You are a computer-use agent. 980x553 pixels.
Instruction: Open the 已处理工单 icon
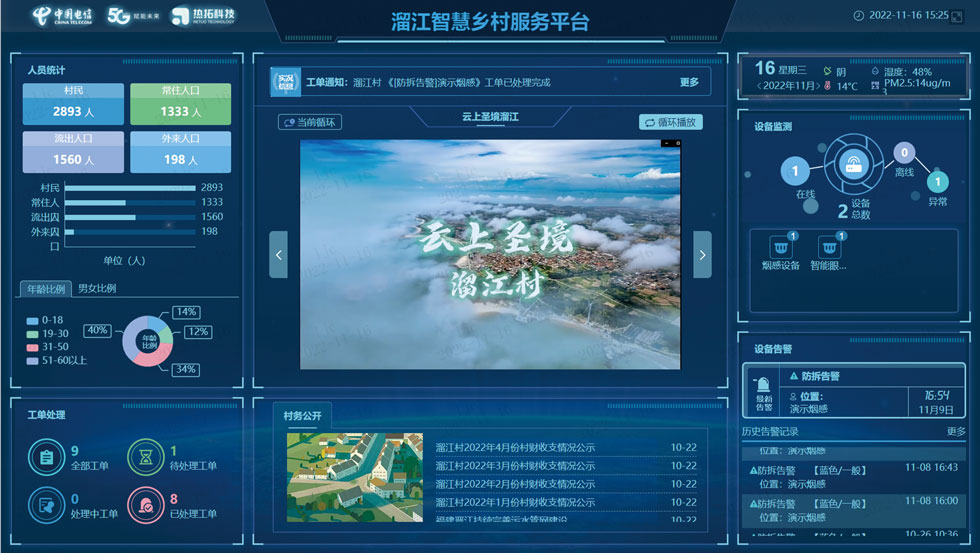(x=146, y=505)
